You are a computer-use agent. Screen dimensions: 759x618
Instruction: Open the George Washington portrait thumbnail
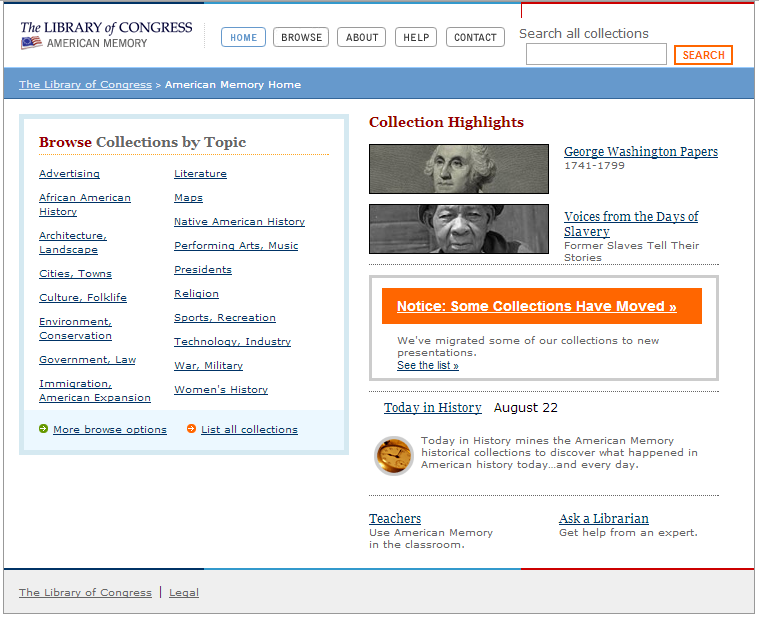coord(459,169)
